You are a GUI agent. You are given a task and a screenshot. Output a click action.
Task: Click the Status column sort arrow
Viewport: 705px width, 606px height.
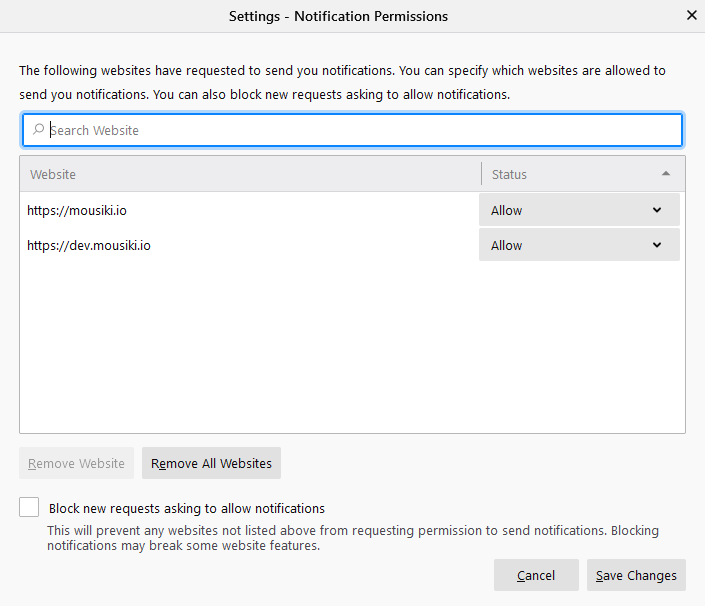point(666,174)
